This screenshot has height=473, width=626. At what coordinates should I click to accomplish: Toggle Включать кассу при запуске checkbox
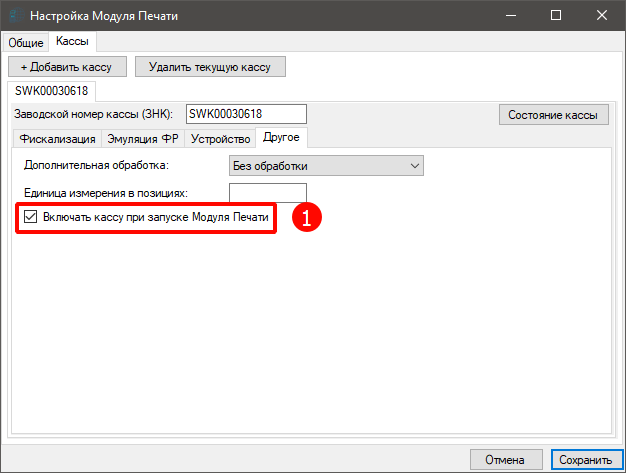coord(31,217)
